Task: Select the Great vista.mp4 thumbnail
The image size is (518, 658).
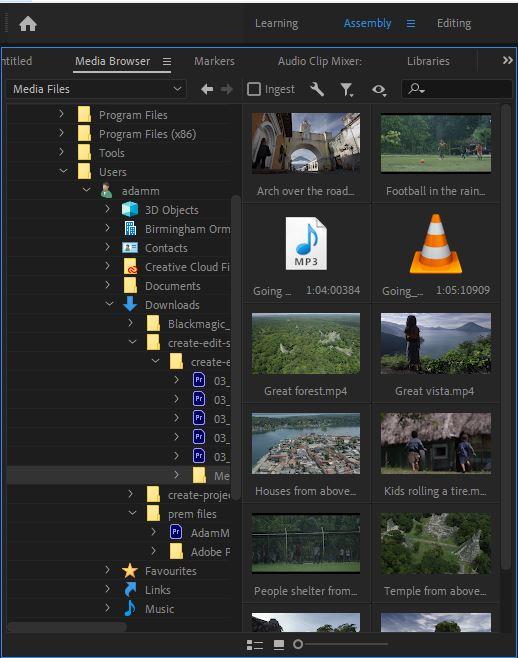Action: coord(436,343)
